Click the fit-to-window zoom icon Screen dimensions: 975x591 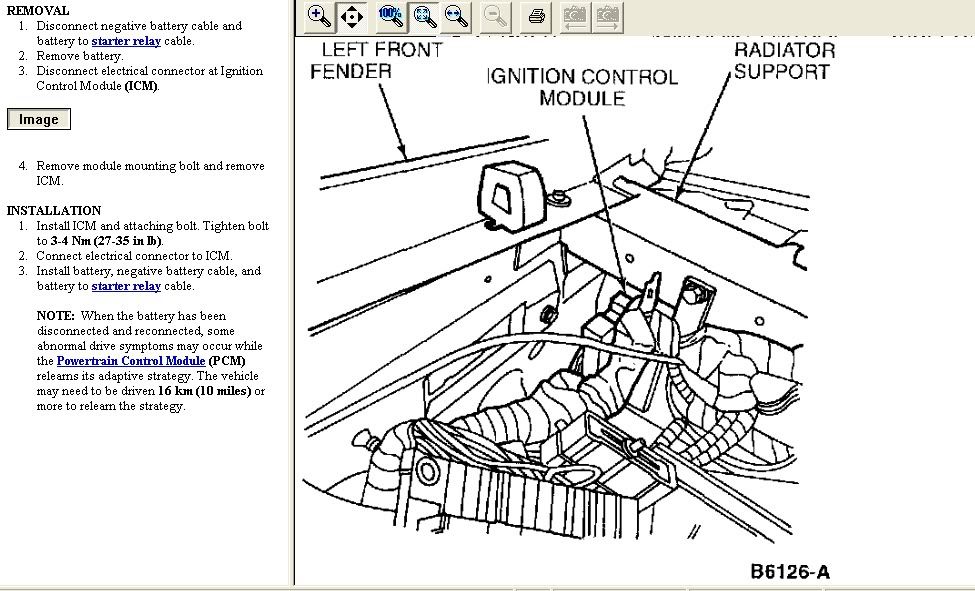click(424, 16)
